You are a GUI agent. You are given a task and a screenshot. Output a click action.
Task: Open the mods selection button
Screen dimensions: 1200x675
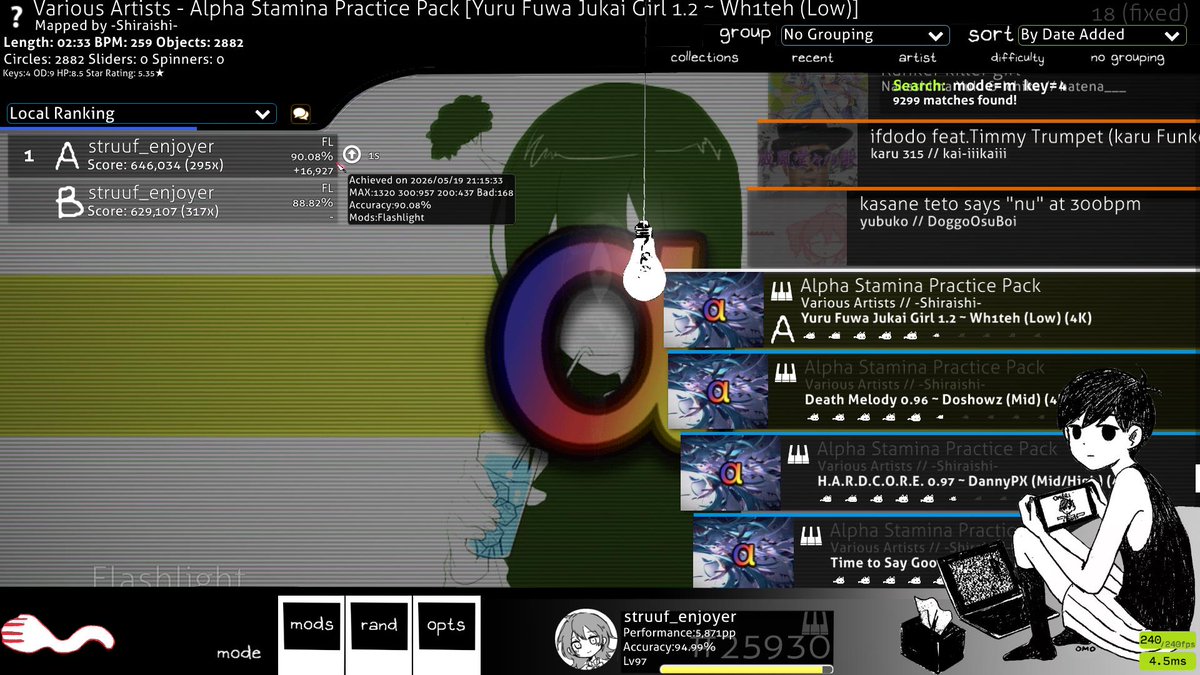(x=311, y=635)
